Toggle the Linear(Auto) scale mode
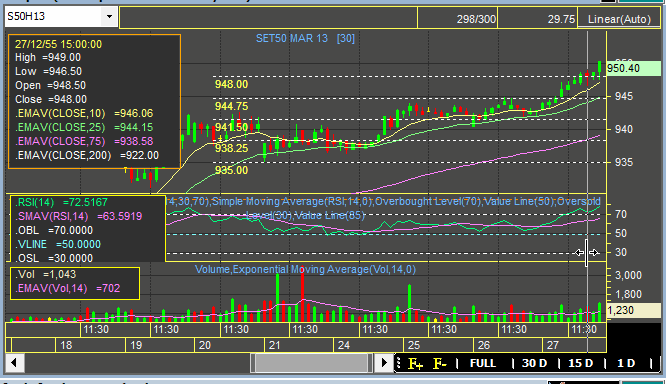667x384 pixels. pos(619,19)
